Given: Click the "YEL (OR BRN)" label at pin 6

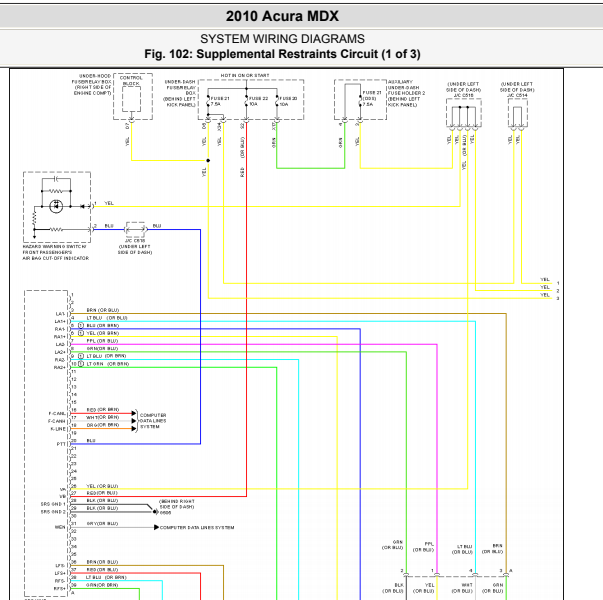Looking at the screenshot, I should click(103, 333).
